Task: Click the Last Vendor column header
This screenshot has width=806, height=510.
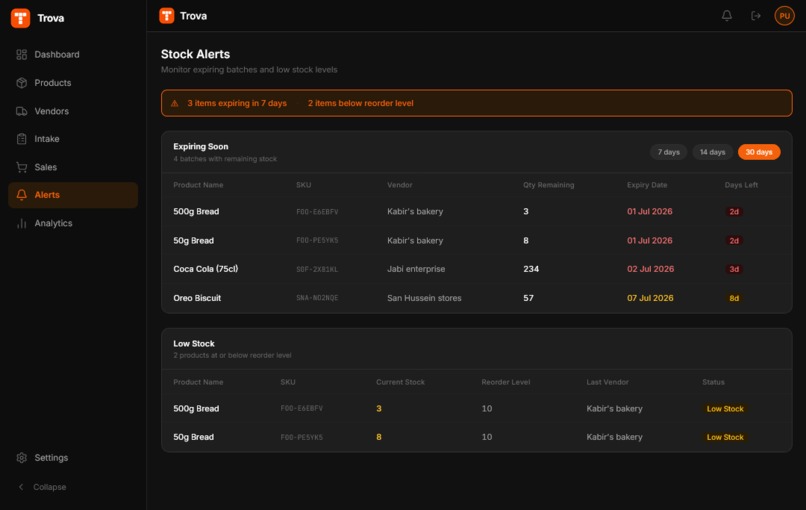Action: (607, 382)
